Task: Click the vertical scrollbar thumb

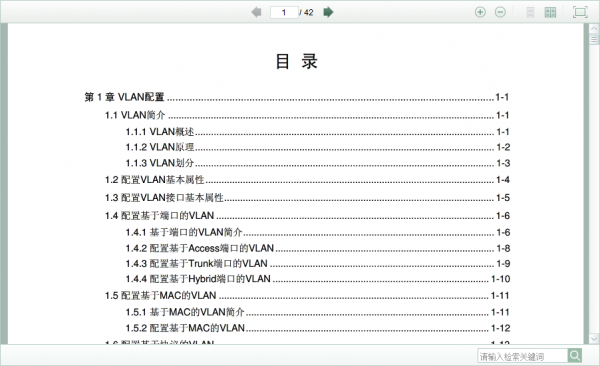Action: [x=594, y=39]
